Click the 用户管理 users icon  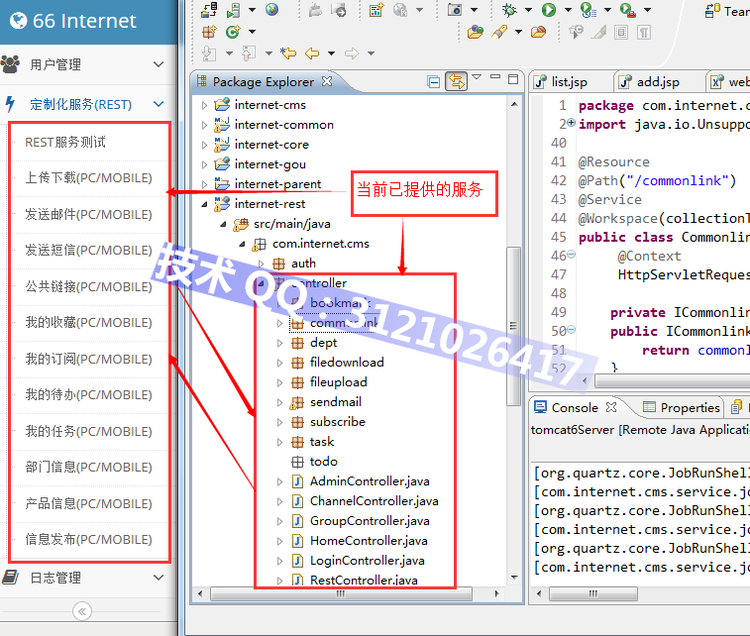pos(11,64)
